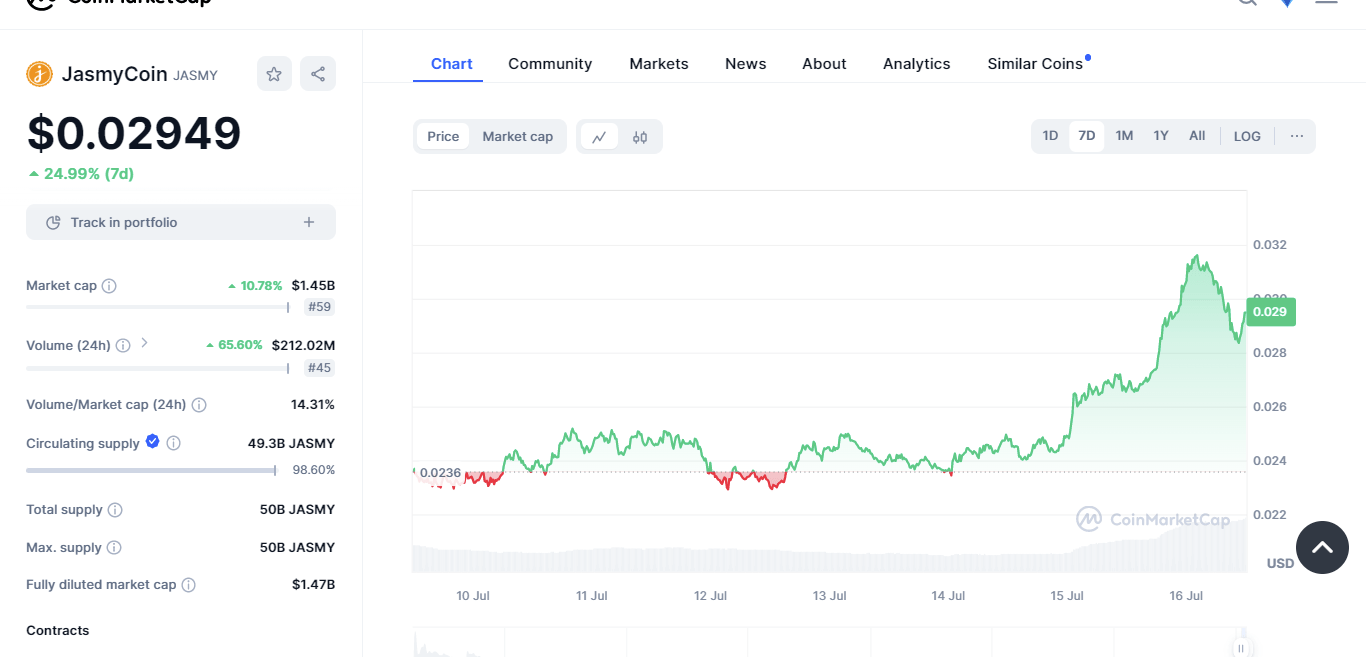The height and width of the screenshot is (657, 1366).
Task: Expand the Volume (24h) chevron
Action: point(144,343)
